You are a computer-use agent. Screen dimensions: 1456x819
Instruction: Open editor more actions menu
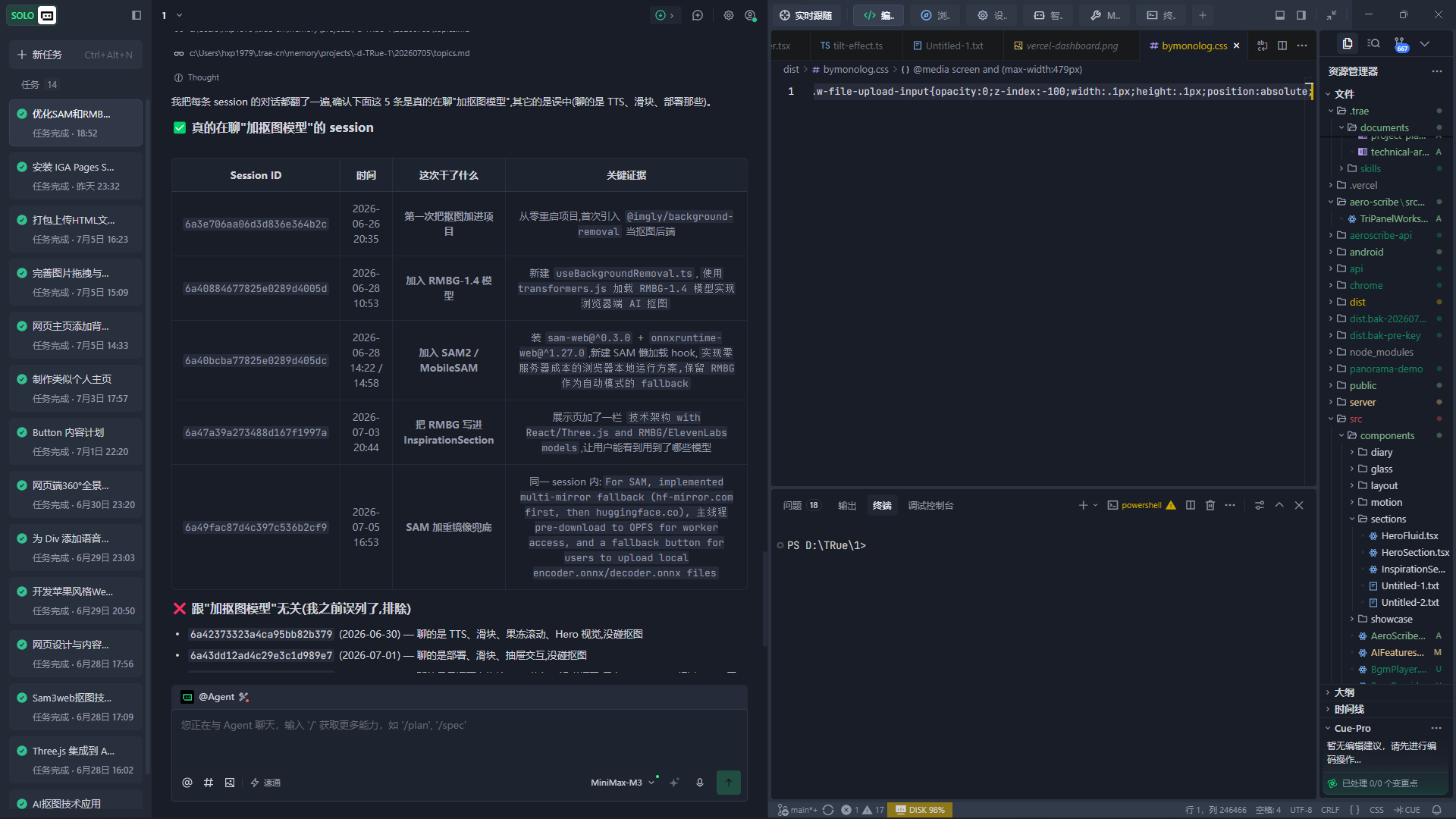pyautogui.click(x=1302, y=45)
